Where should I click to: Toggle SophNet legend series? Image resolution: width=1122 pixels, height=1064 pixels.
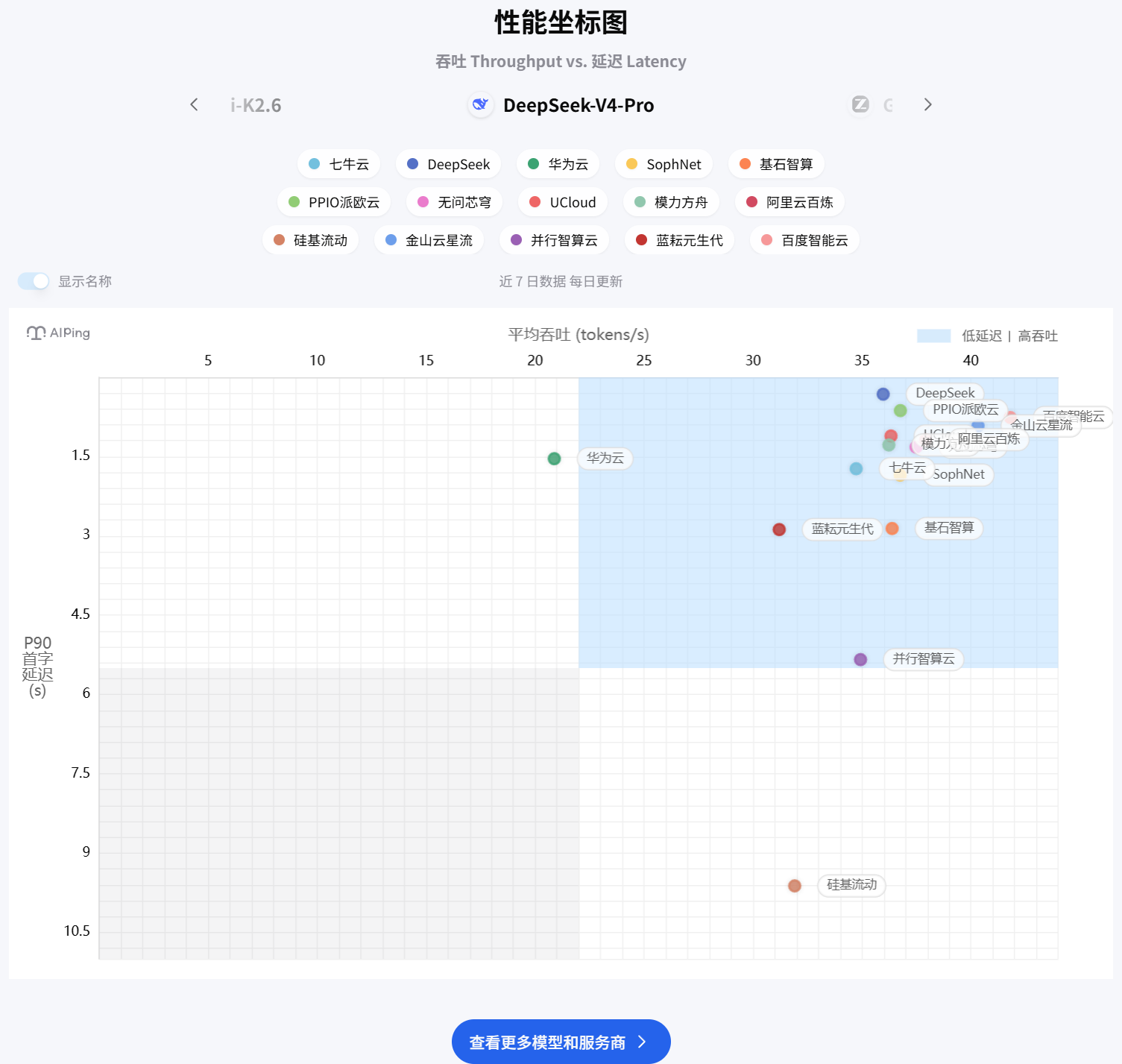664,164
